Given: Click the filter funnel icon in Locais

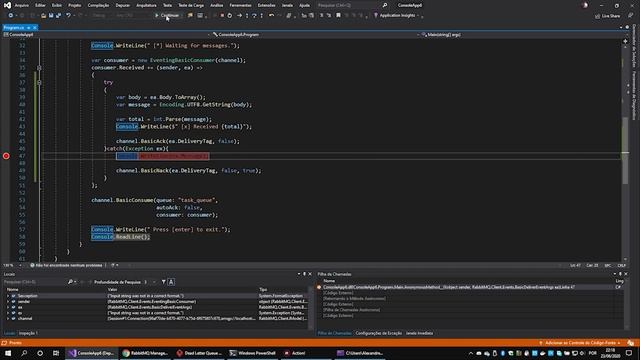Looking at the screenshot, I should click(164, 282).
